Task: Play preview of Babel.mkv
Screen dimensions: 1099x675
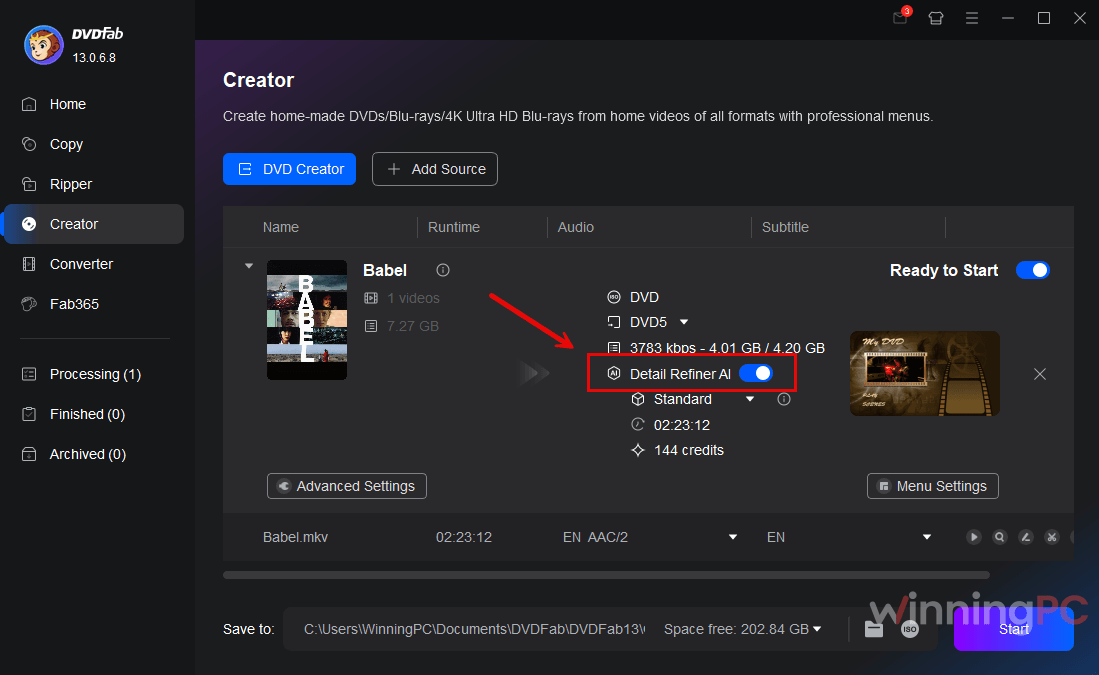Action: click(974, 537)
